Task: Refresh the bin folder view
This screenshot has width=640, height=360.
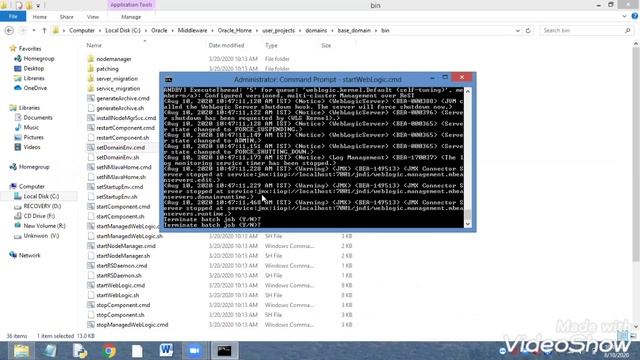Action: coord(528,31)
